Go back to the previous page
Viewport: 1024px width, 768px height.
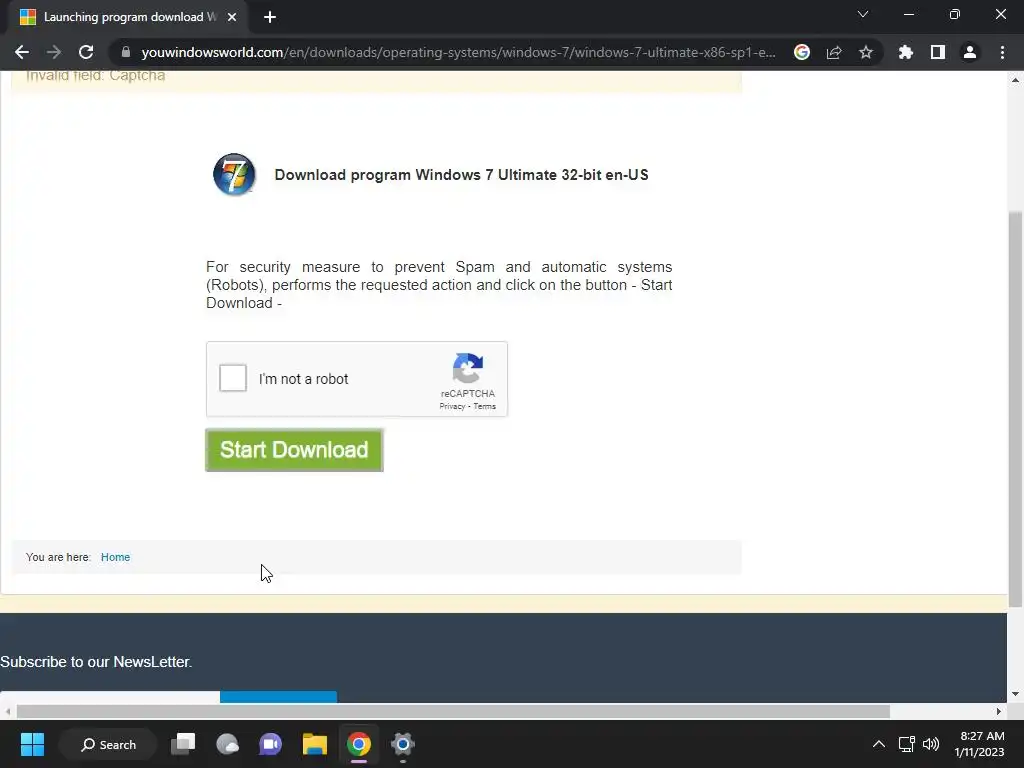22,52
